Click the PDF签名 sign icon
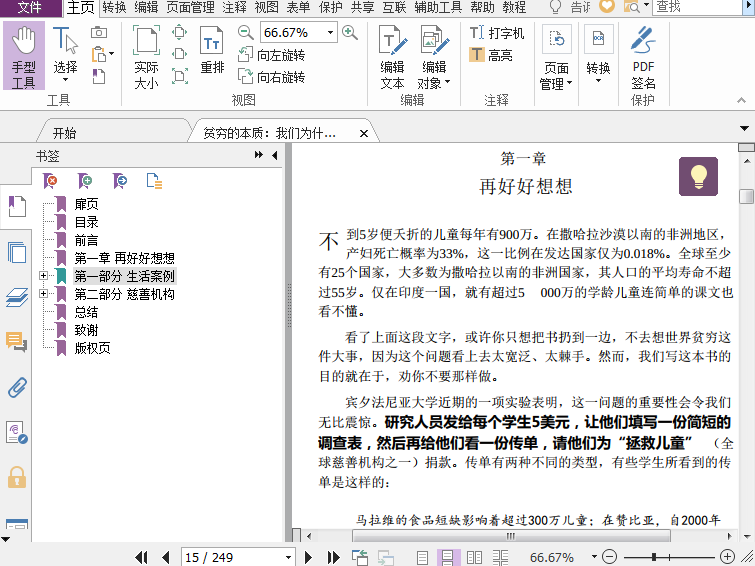 [x=643, y=57]
